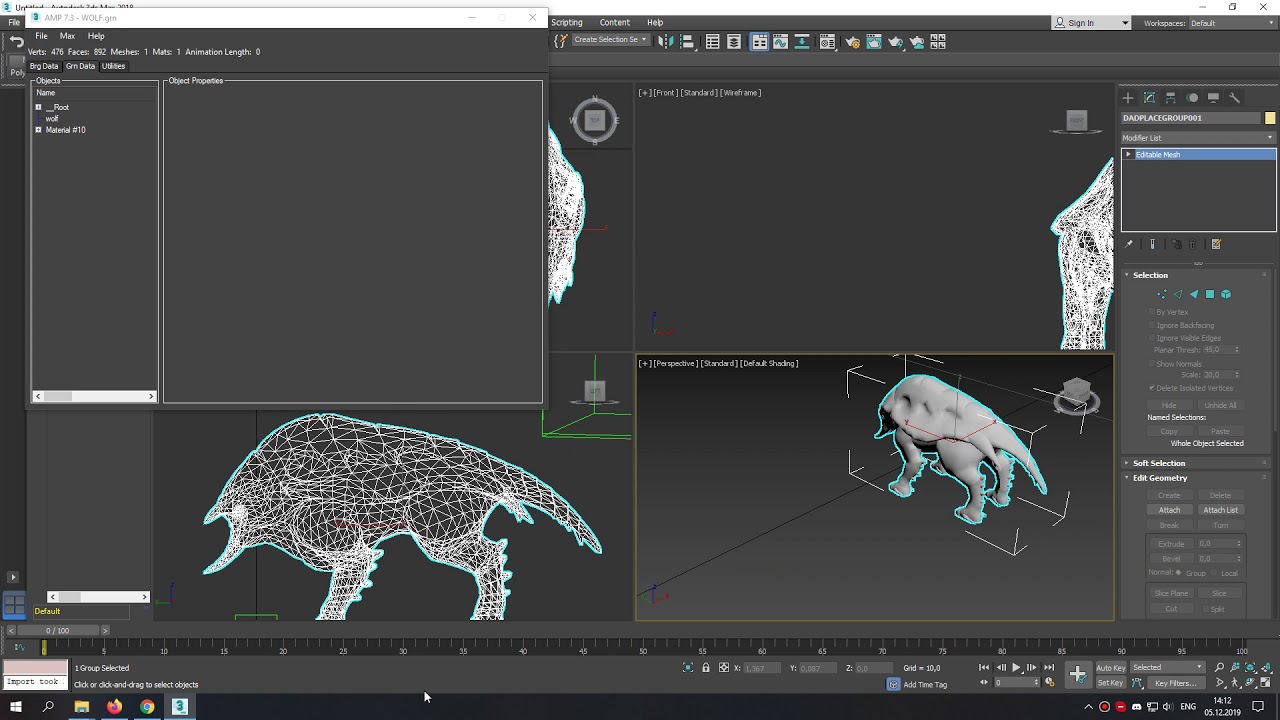The width and height of the screenshot is (1280, 720).
Task: Toggle the Scene Explorer icon
Action: (x=712, y=41)
